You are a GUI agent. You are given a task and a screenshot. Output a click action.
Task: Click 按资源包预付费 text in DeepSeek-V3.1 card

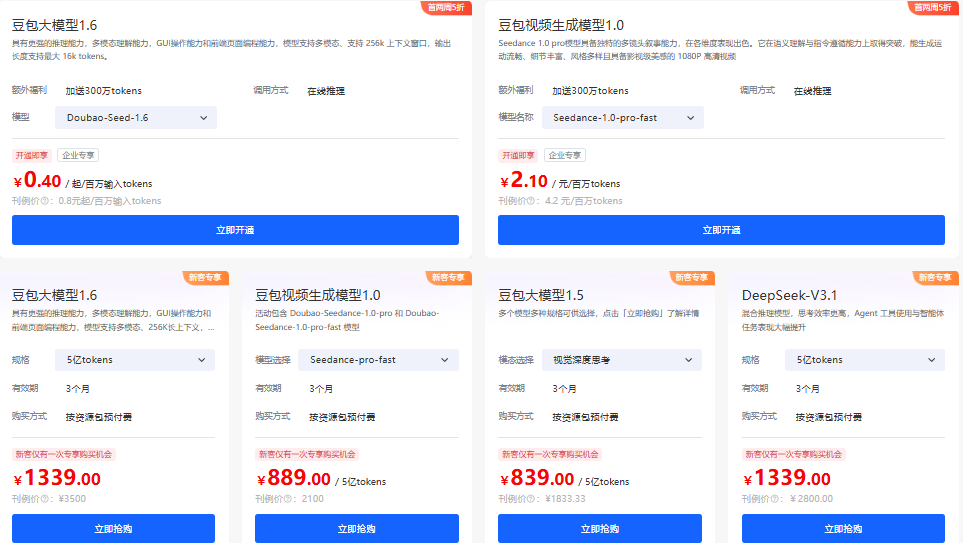point(828,417)
